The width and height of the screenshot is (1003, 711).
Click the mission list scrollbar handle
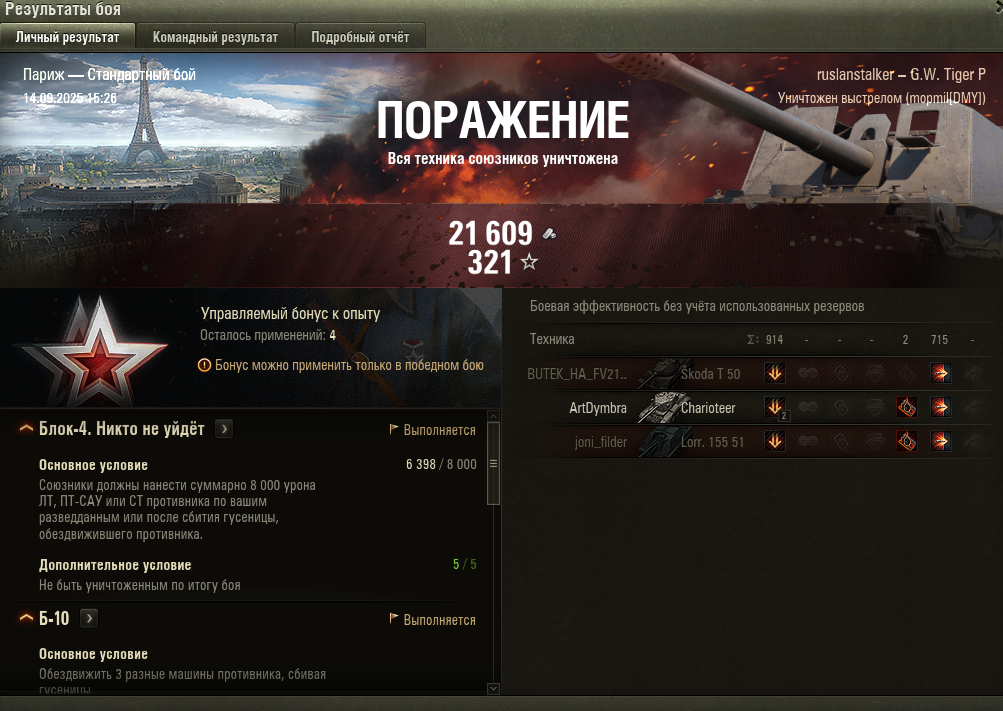[493, 464]
